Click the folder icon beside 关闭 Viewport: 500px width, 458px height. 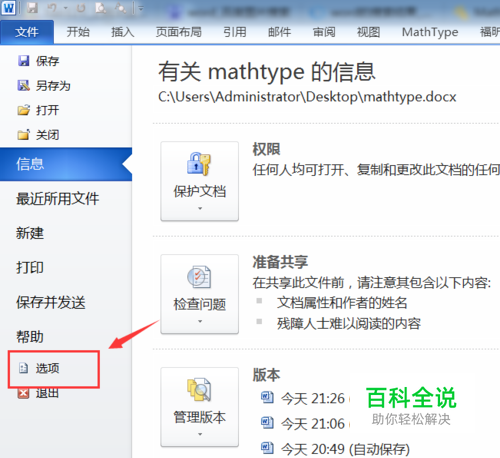tap(23, 135)
